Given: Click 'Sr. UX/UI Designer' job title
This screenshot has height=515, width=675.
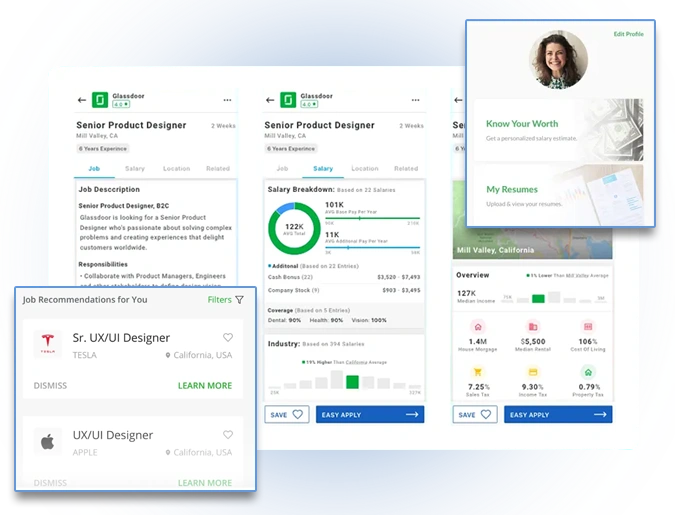Looking at the screenshot, I should (x=121, y=338).
